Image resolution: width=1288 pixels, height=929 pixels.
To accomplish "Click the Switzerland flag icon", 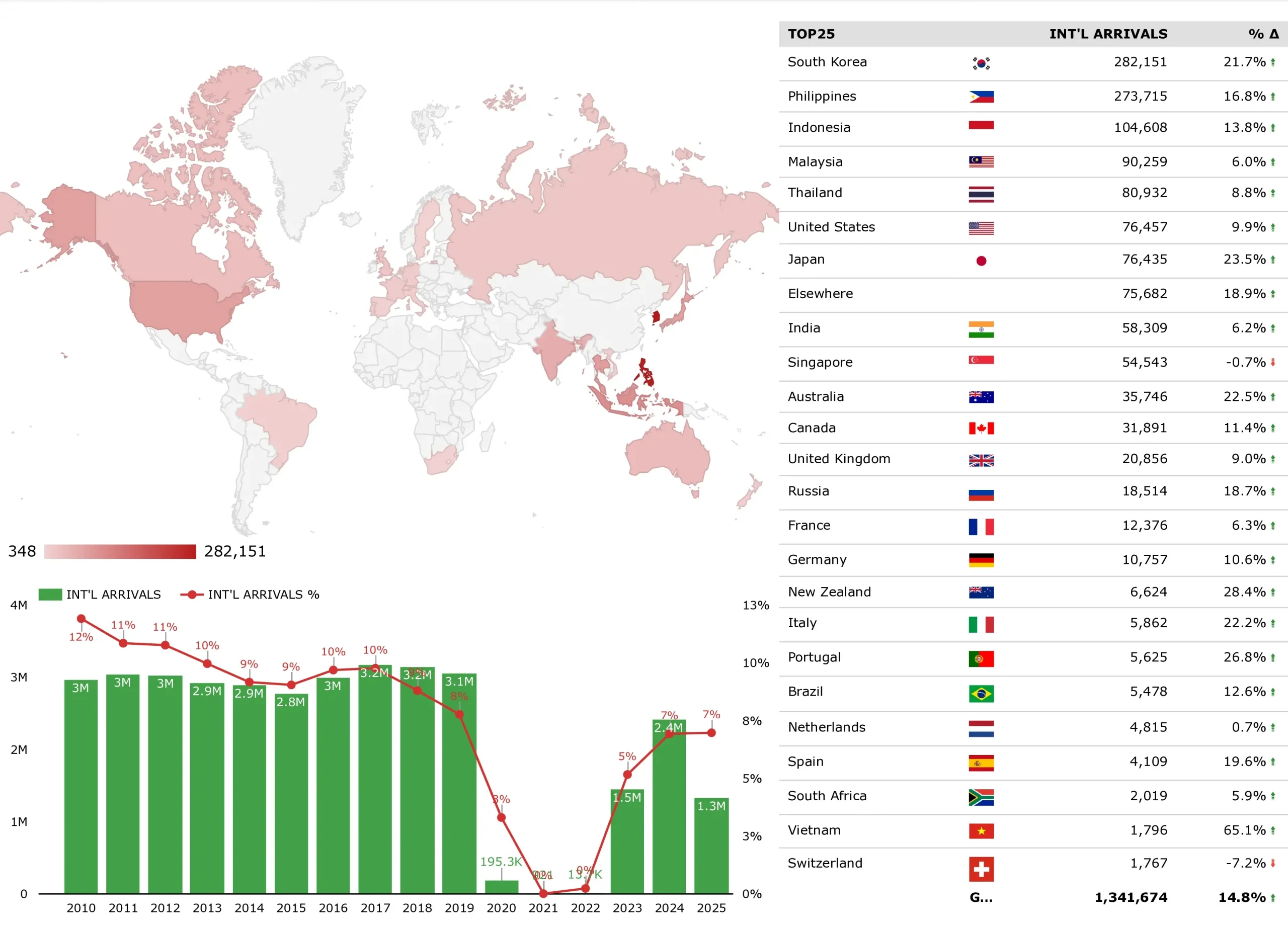I will 981,869.
